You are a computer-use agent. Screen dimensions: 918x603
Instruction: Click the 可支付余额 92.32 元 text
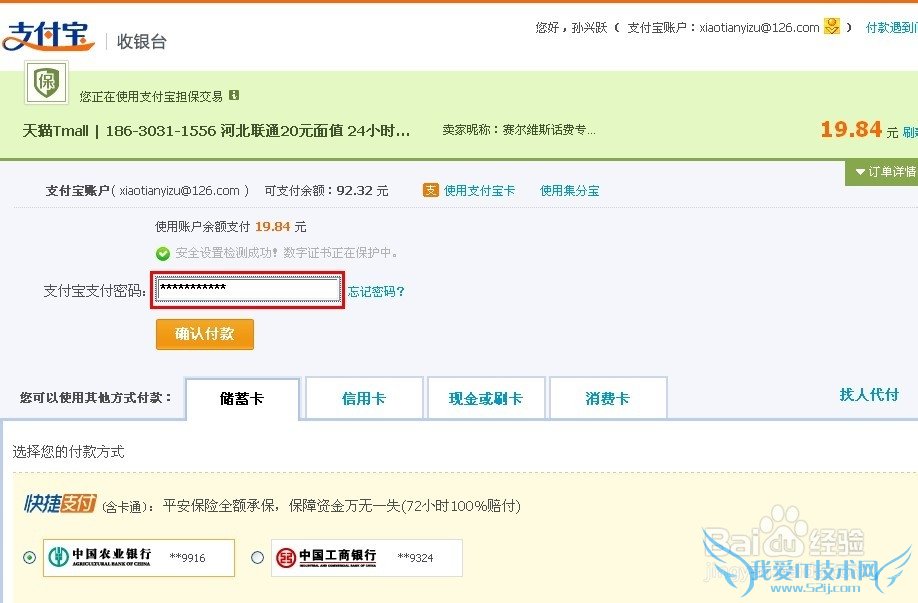[326, 190]
